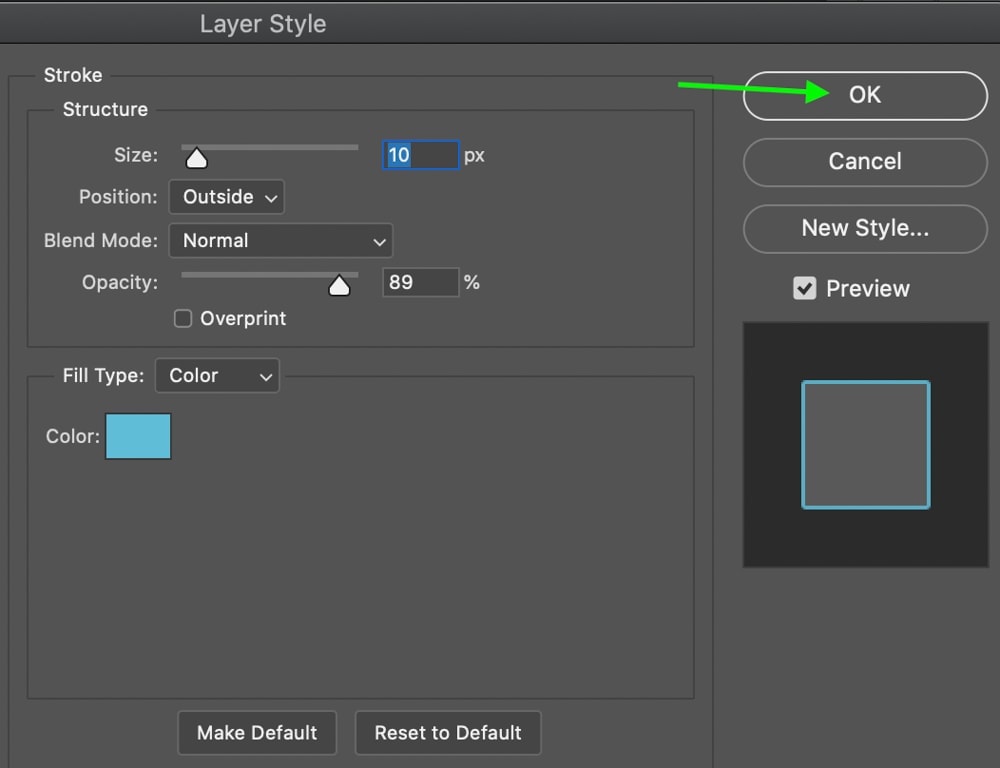The image size is (1000, 768).
Task: Click the Fill Type label
Action: [x=103, y=376]
